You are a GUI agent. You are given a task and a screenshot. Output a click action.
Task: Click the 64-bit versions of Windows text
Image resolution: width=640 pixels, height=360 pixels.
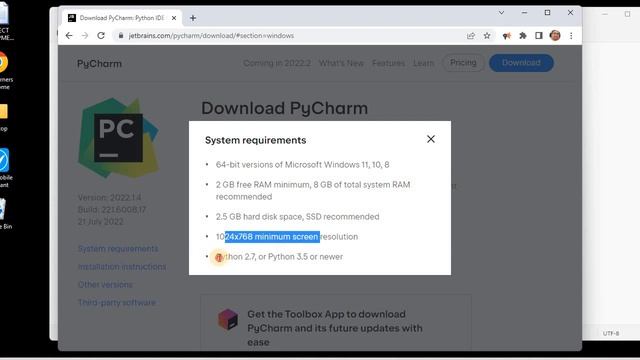tap(302, 164)
